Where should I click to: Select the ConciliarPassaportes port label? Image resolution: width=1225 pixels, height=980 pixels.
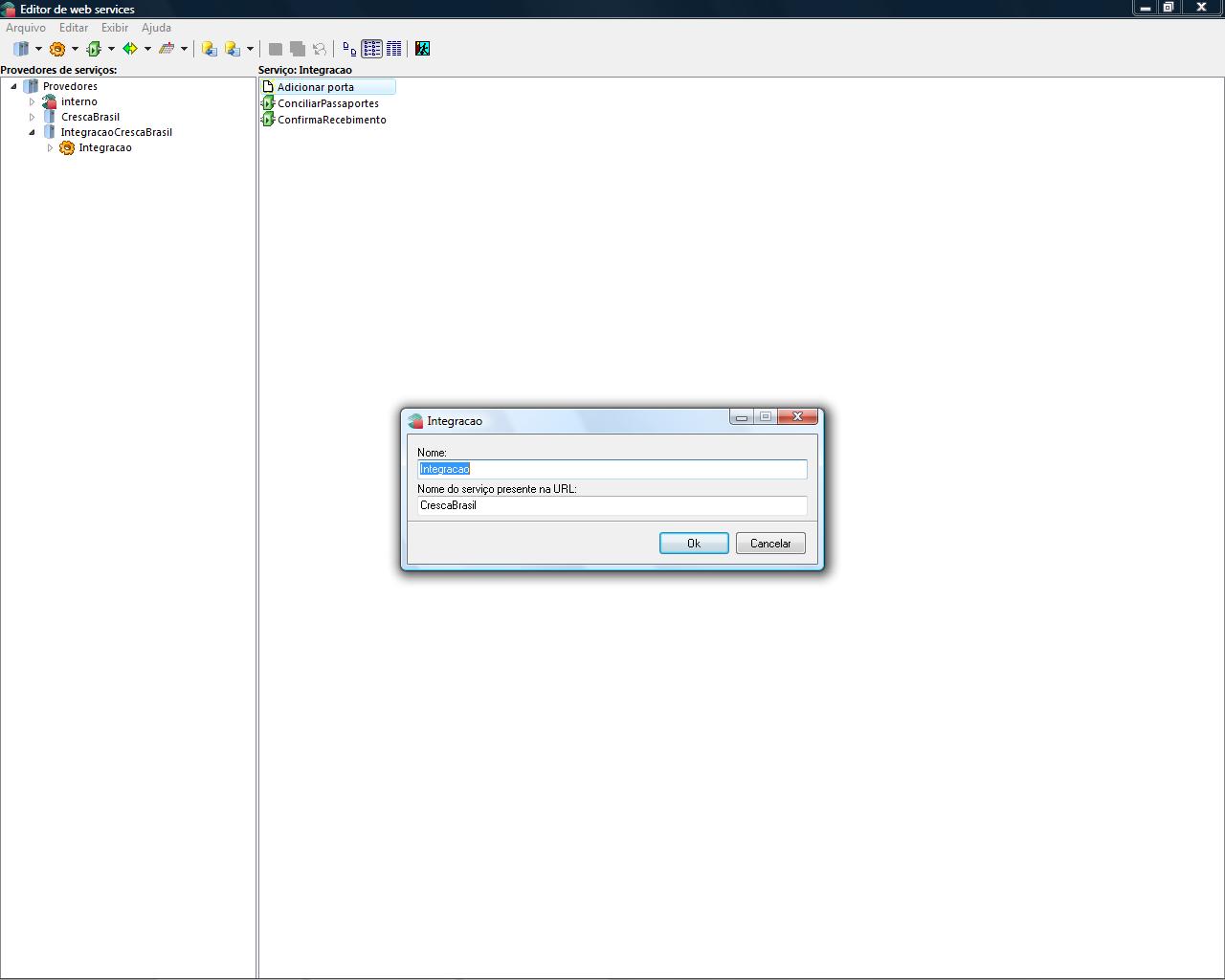pyautogui.click(x=328, y=103)
